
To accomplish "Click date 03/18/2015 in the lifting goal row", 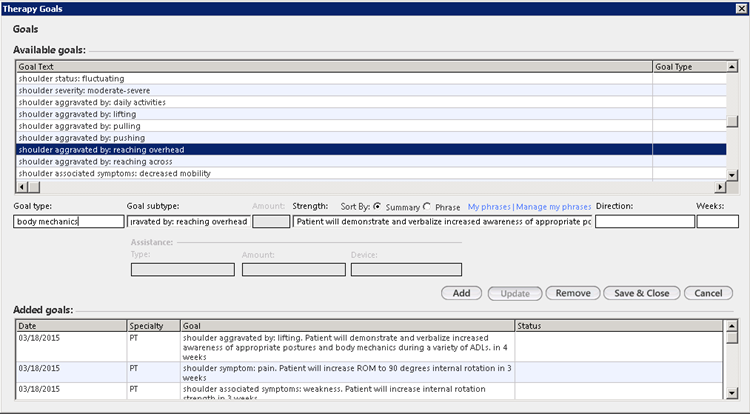I will 39,338.
